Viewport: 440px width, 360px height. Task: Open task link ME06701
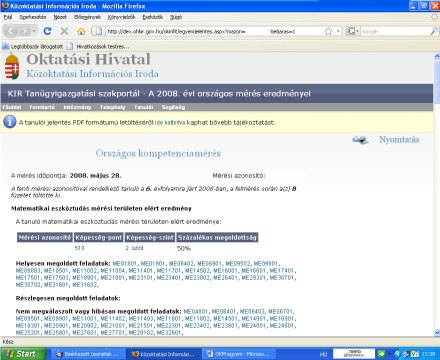[281, 312]
